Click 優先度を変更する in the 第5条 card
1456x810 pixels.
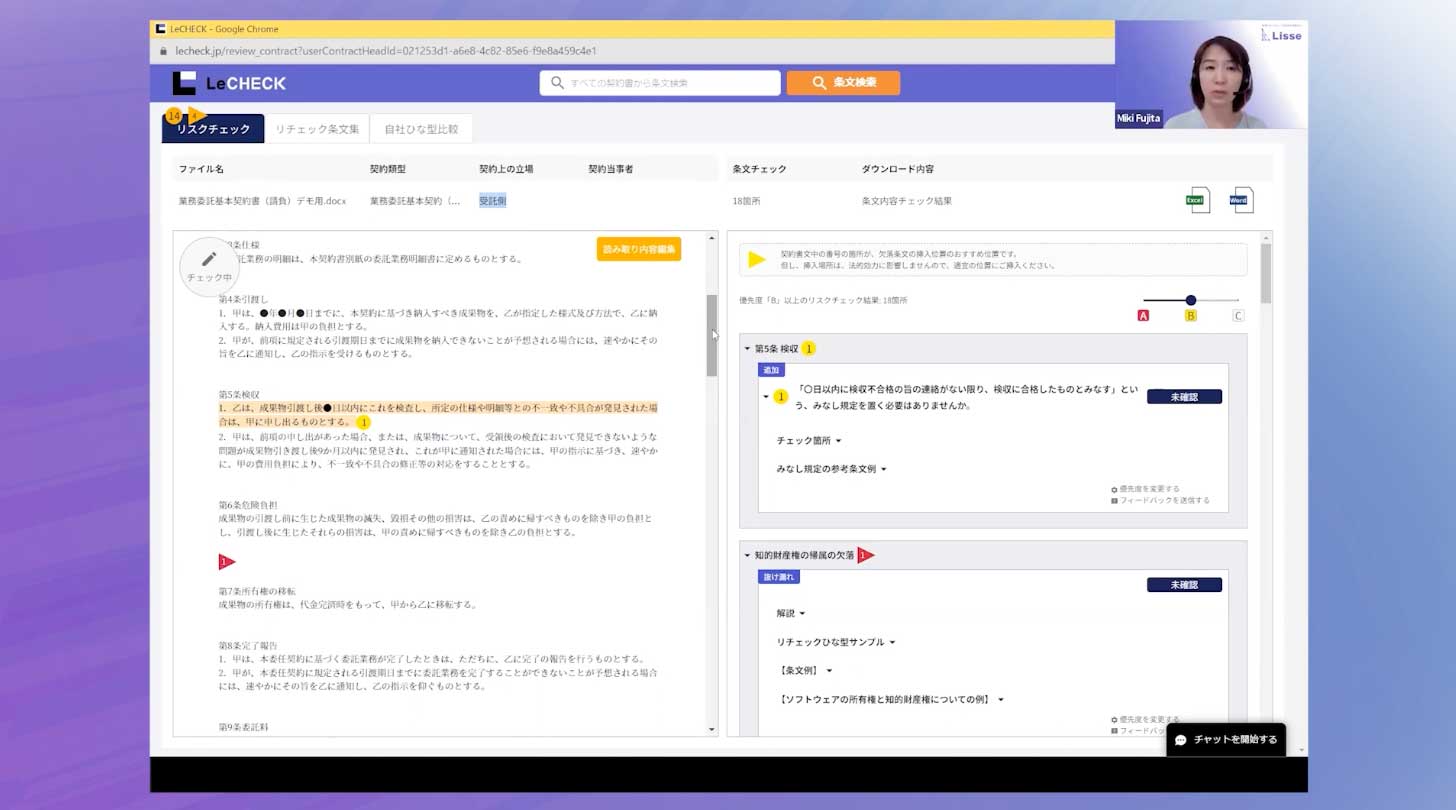click(x=1145, y=490)
